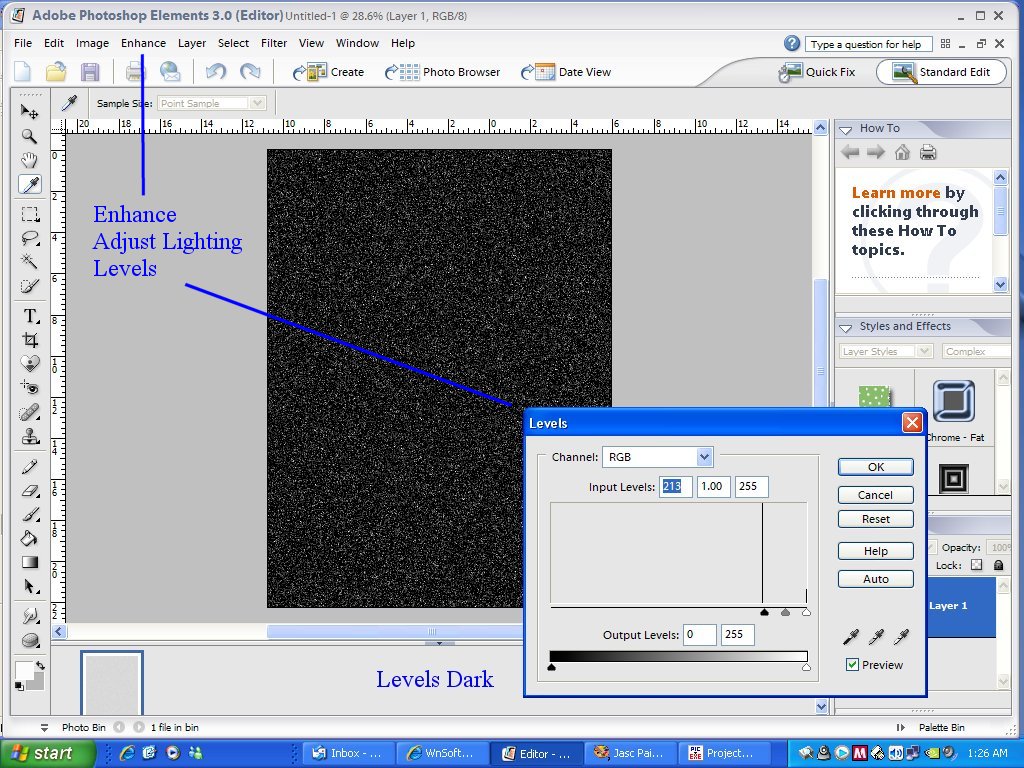Select the Clone Stamp tool

[x=29, y=436]
